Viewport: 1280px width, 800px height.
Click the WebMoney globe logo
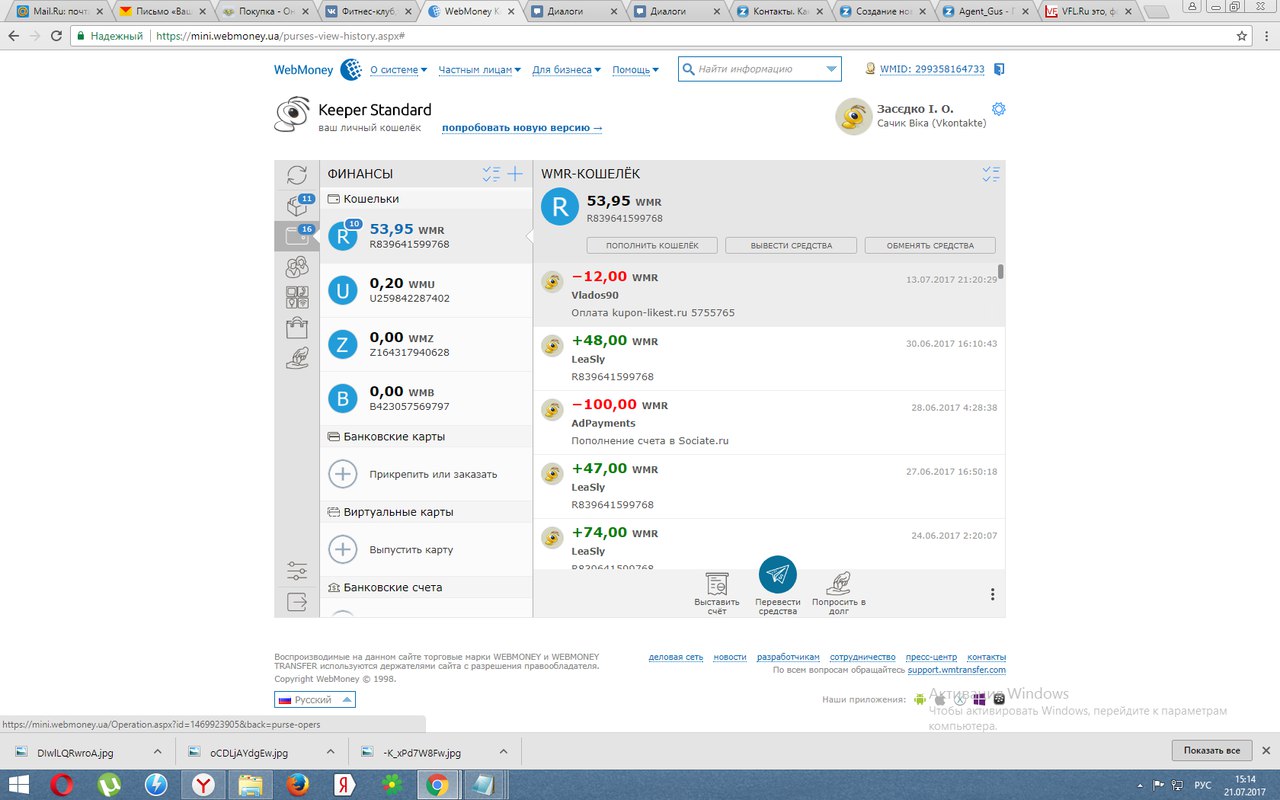tap(351, 70)
